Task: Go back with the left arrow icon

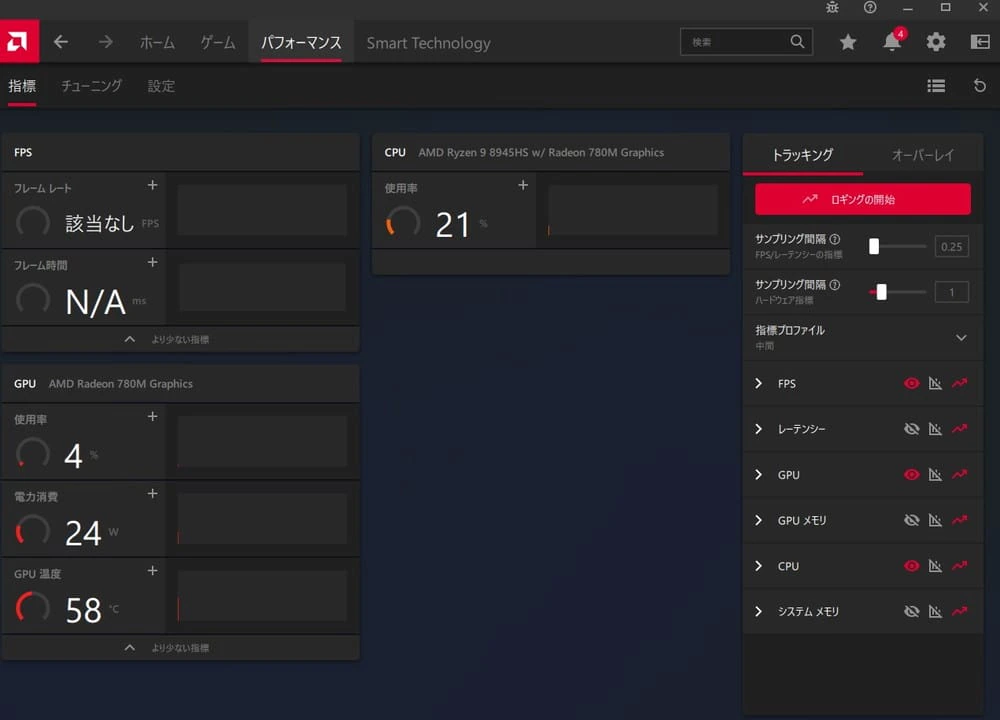Action: tap(61, 42)
